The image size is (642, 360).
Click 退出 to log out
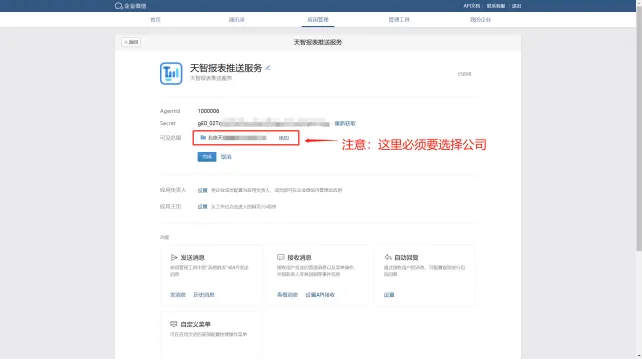click(x=517, y=6)
